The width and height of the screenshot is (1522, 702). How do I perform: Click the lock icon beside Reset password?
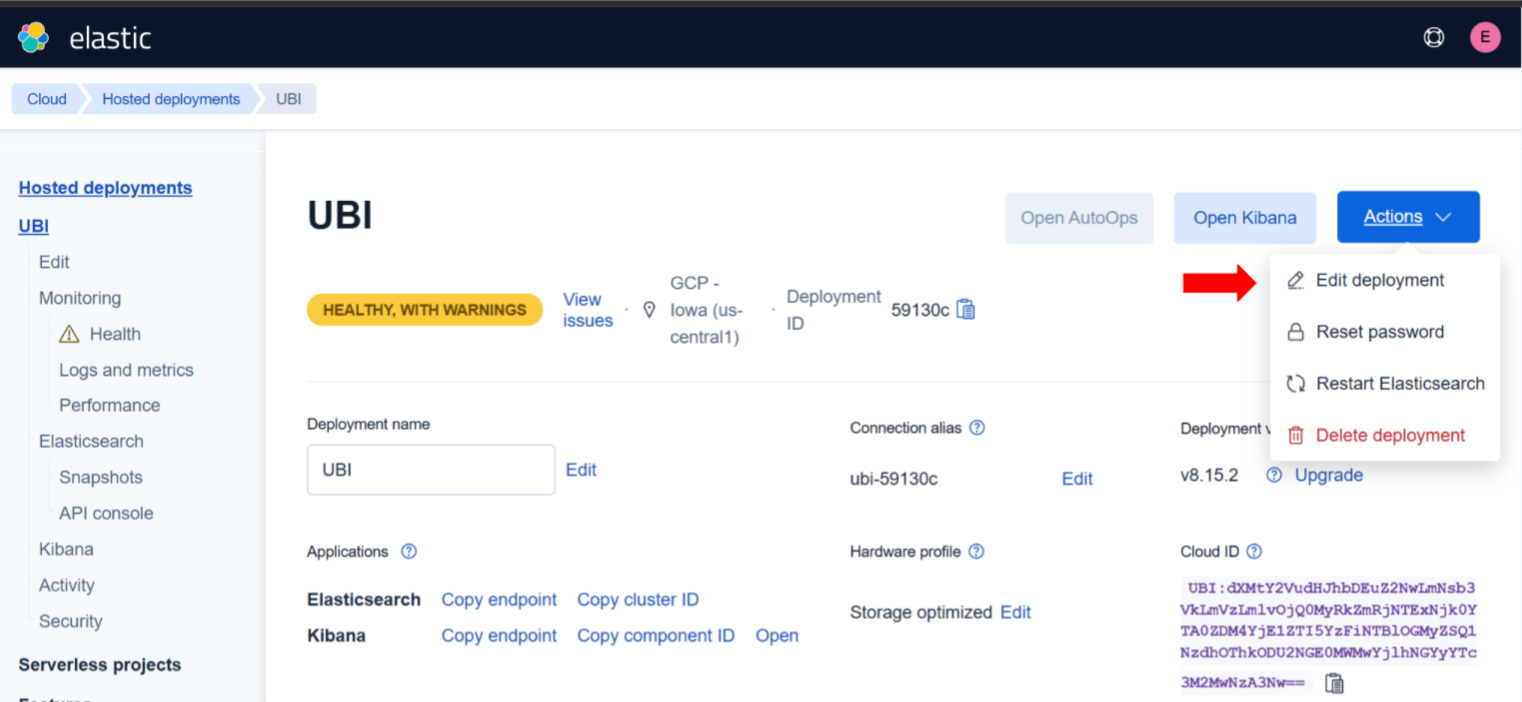[1295, 332]
